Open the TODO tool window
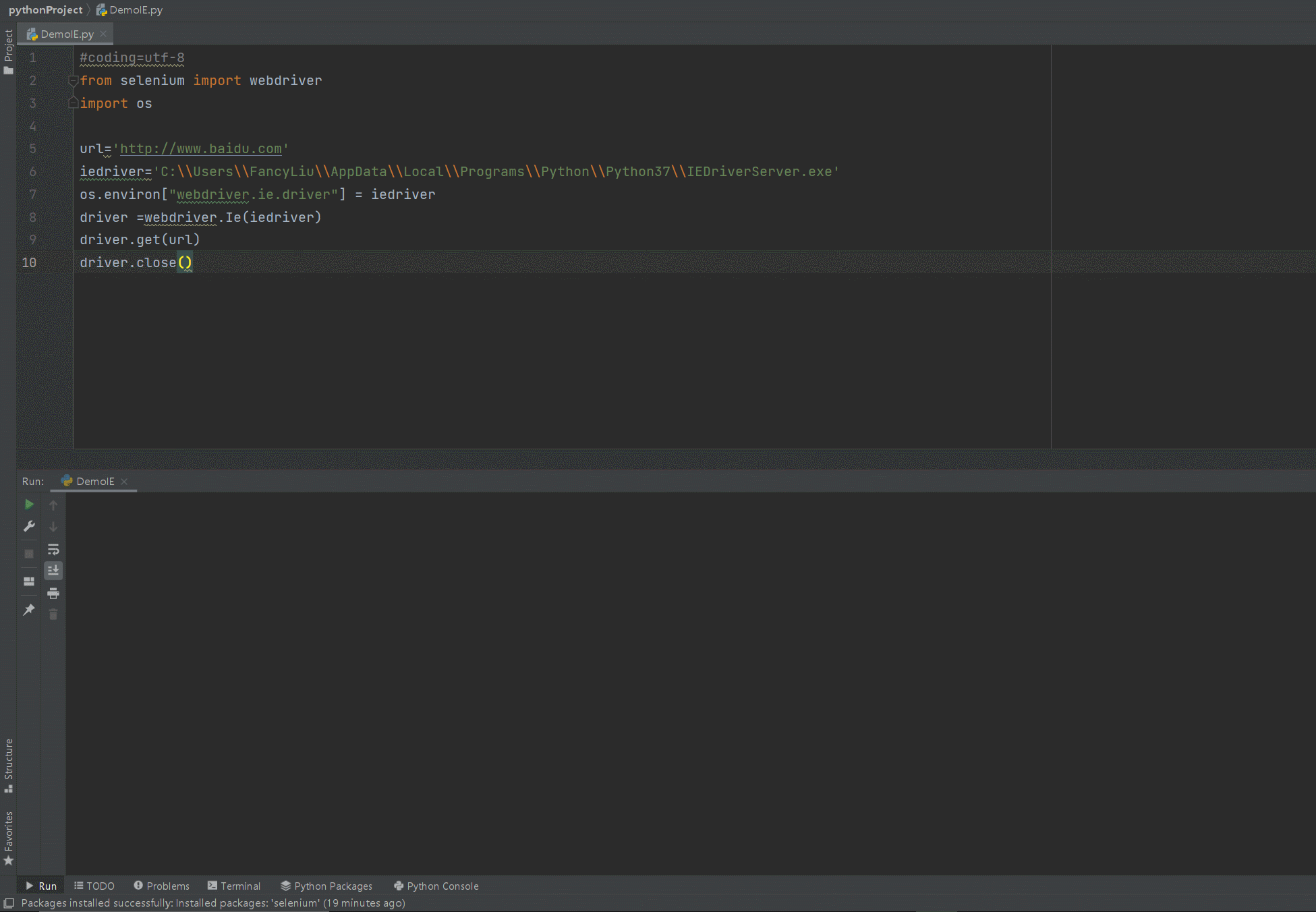The image size is (1316, 912). click(x=94, y=886)
